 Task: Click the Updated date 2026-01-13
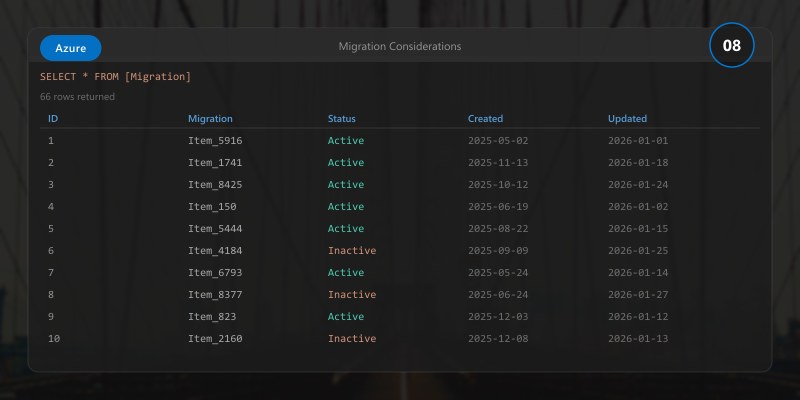click(x=638, y=338)
